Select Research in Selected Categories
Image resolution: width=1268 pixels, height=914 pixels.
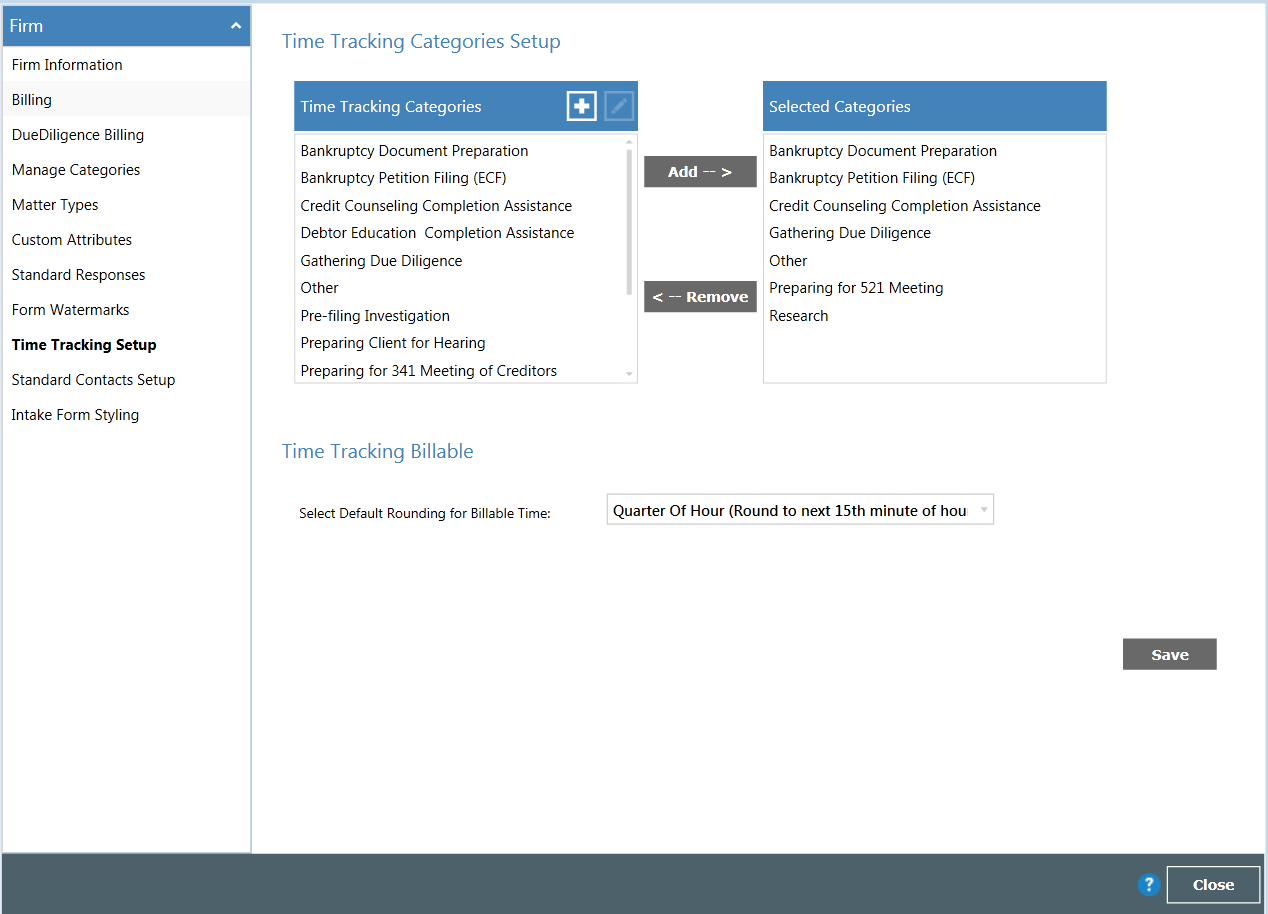(x=798, y=315)
